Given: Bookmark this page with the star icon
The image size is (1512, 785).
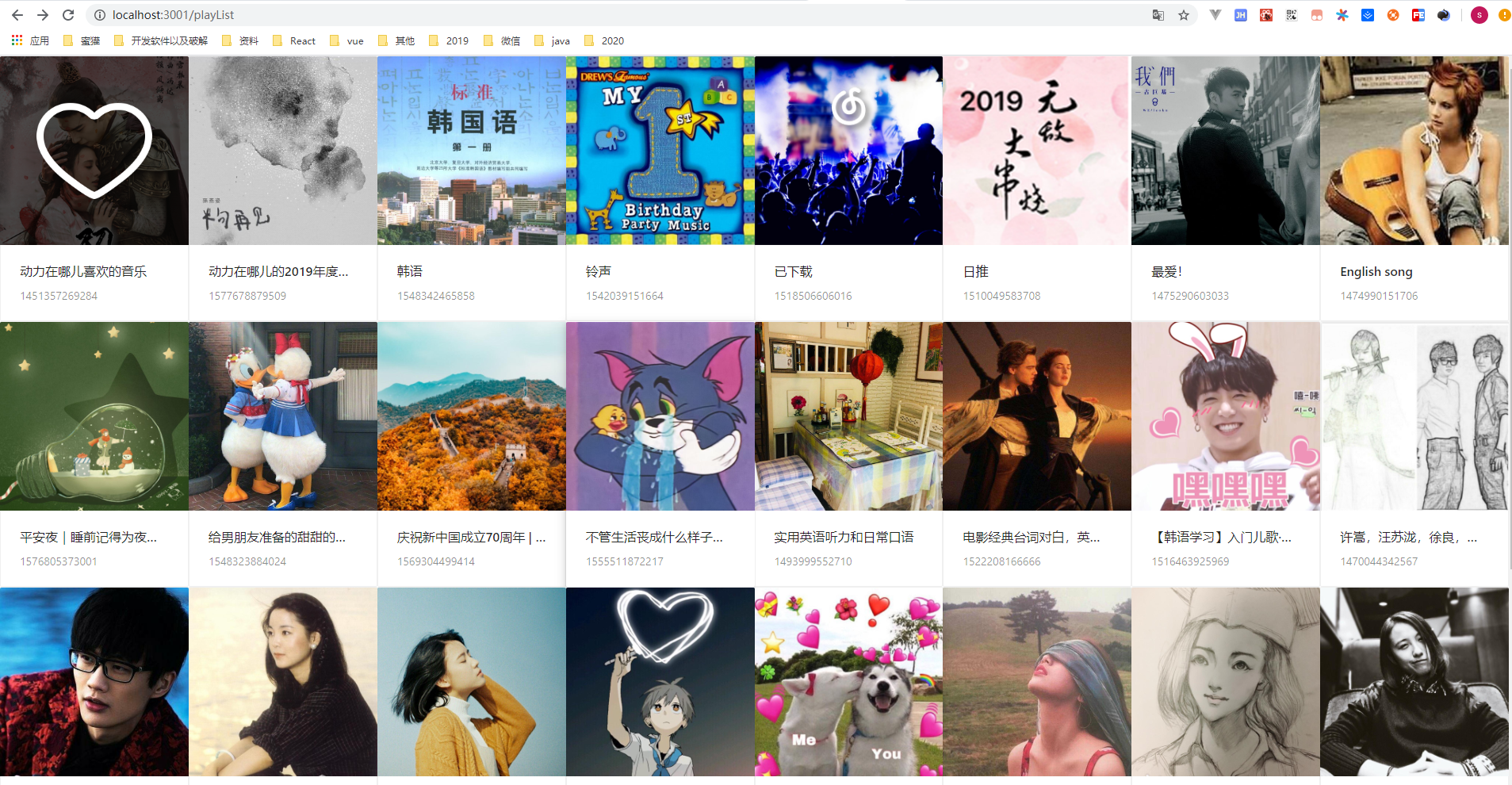Looking at the screenshot, I should pyautogui.click(x=1184, y=15).
